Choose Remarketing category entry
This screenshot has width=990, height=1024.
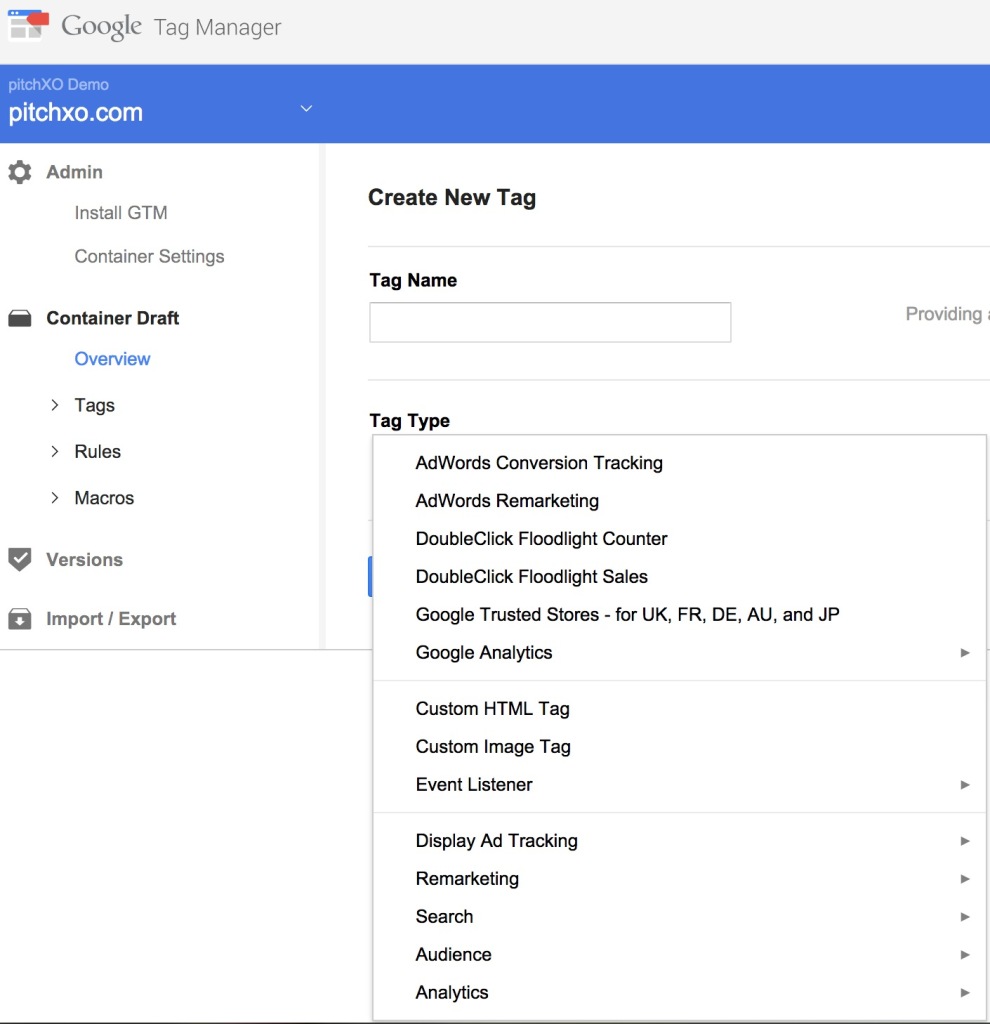(x=679, y=878)
